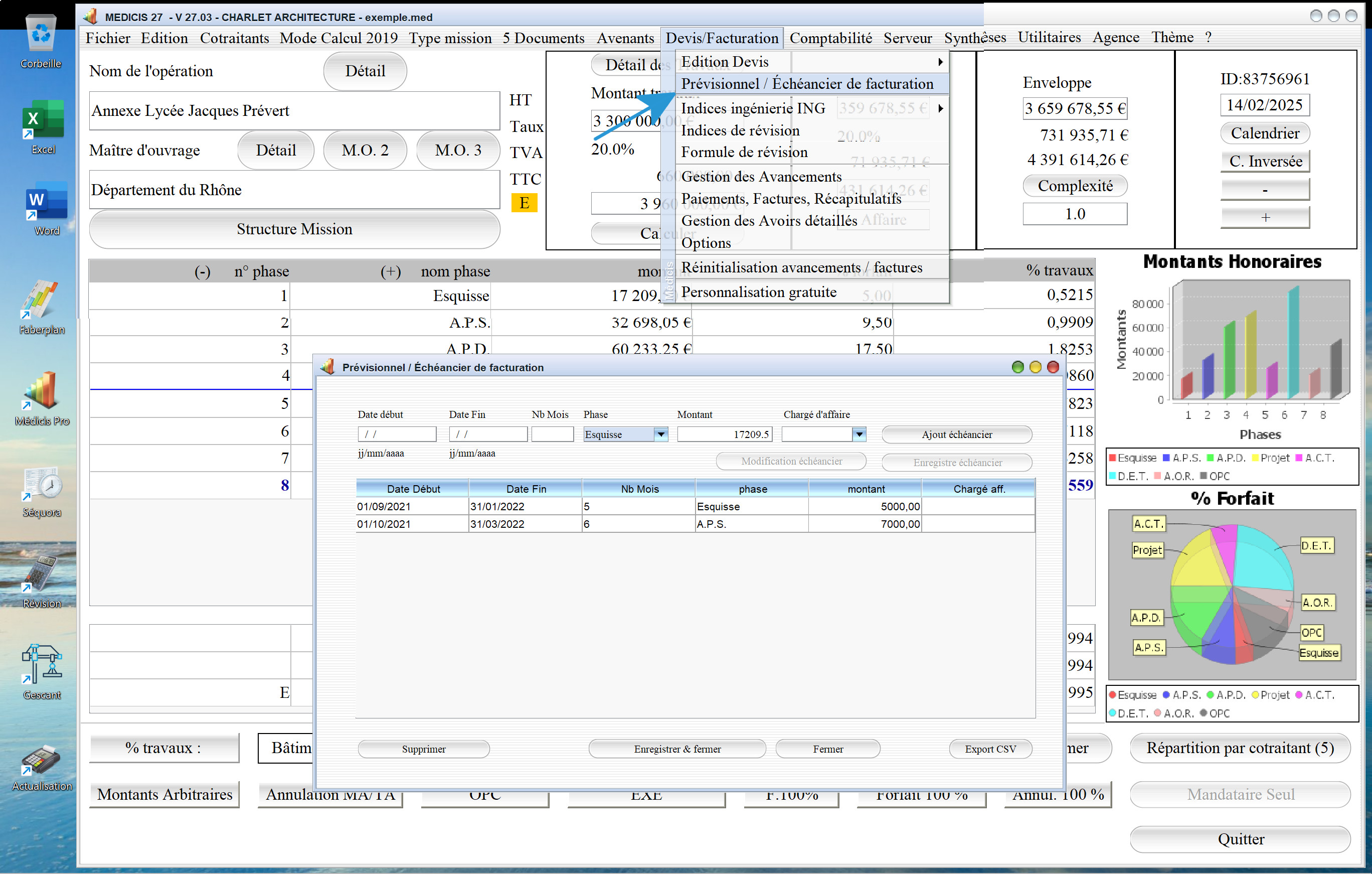Viewport: 1372px width, 874px height.
Task: Click the Date Fin input field
Action: coord(488,434)
